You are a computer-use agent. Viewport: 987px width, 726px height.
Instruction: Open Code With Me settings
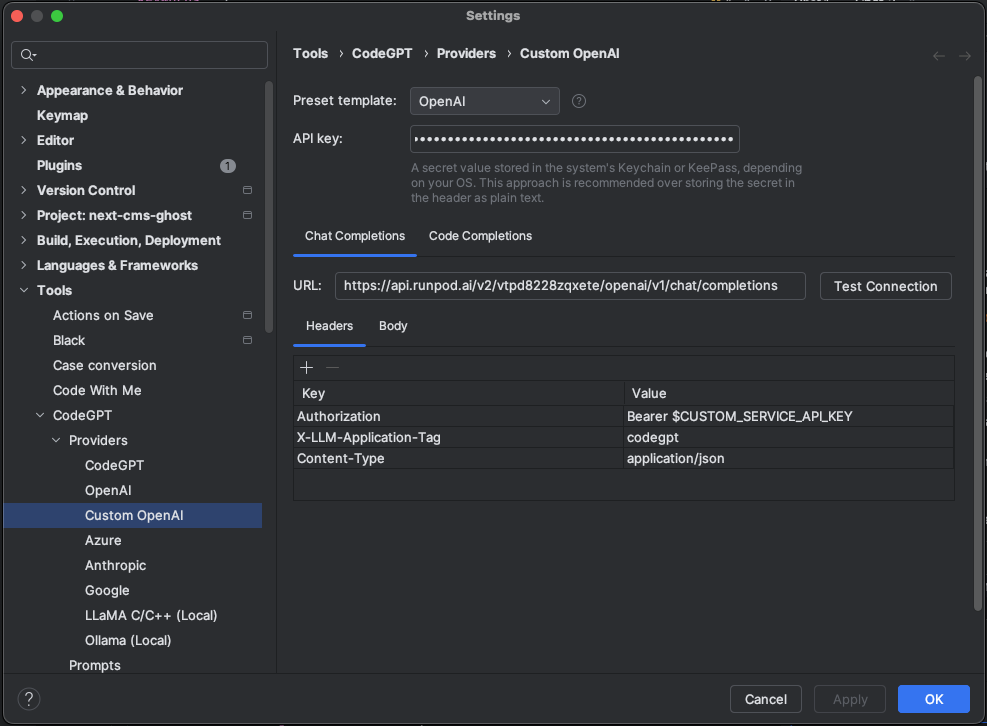click(x=97, y=390)
